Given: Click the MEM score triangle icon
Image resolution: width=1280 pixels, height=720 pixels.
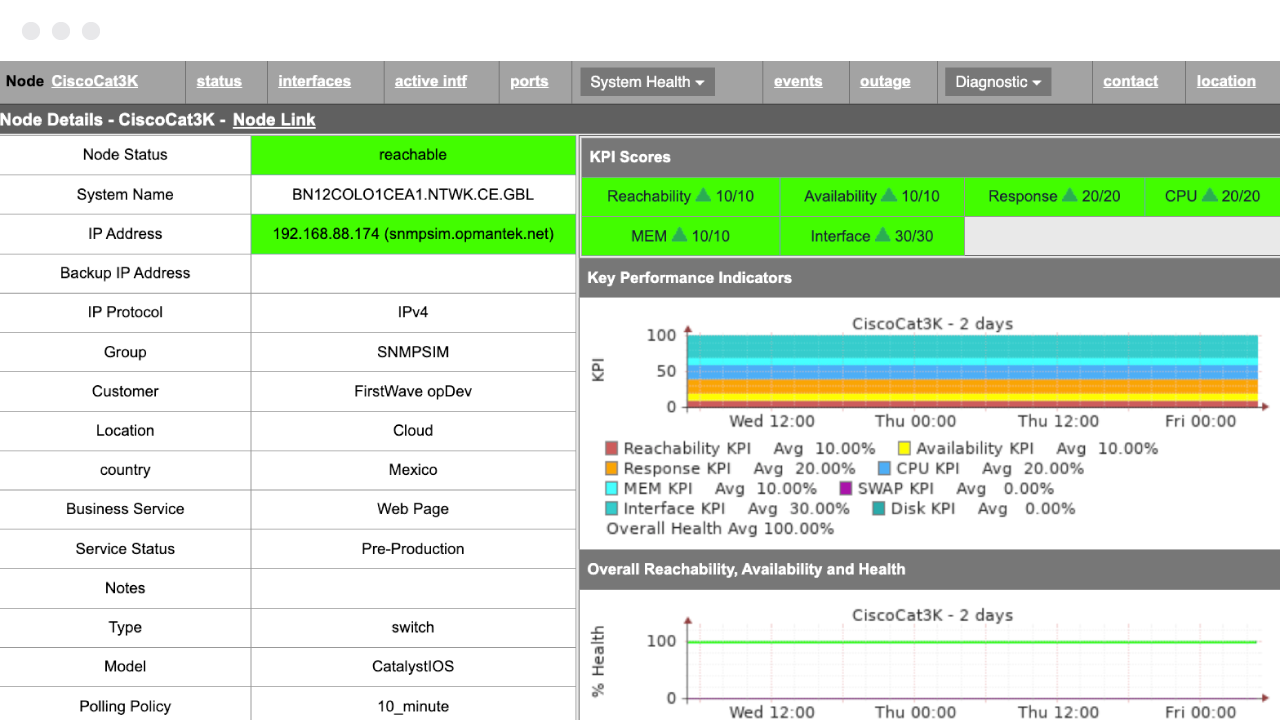Looking at the screenshot, I should point(680,235).
